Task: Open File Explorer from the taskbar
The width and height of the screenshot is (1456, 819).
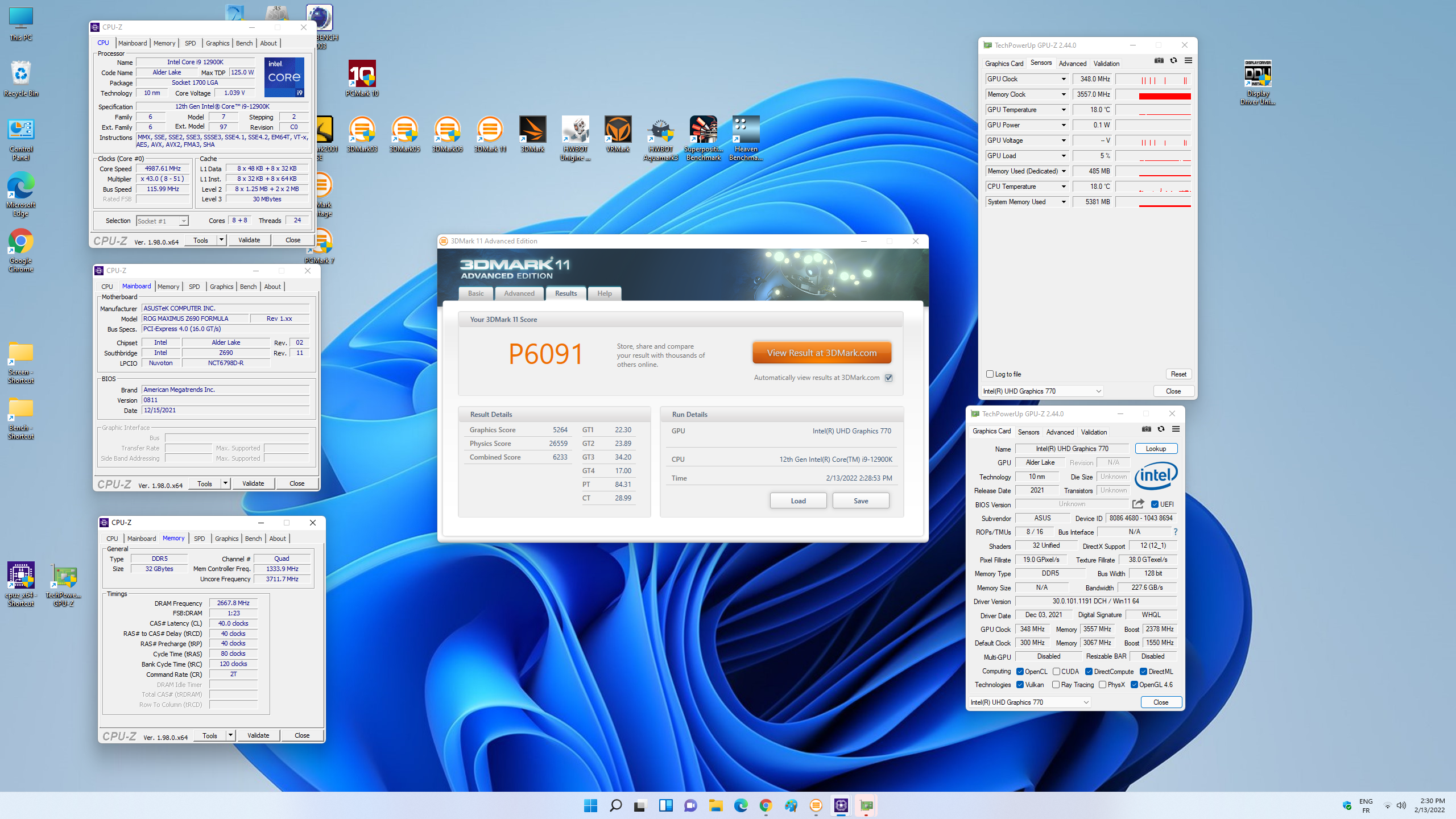Action: pyautogui.click(x=715, y=805)
